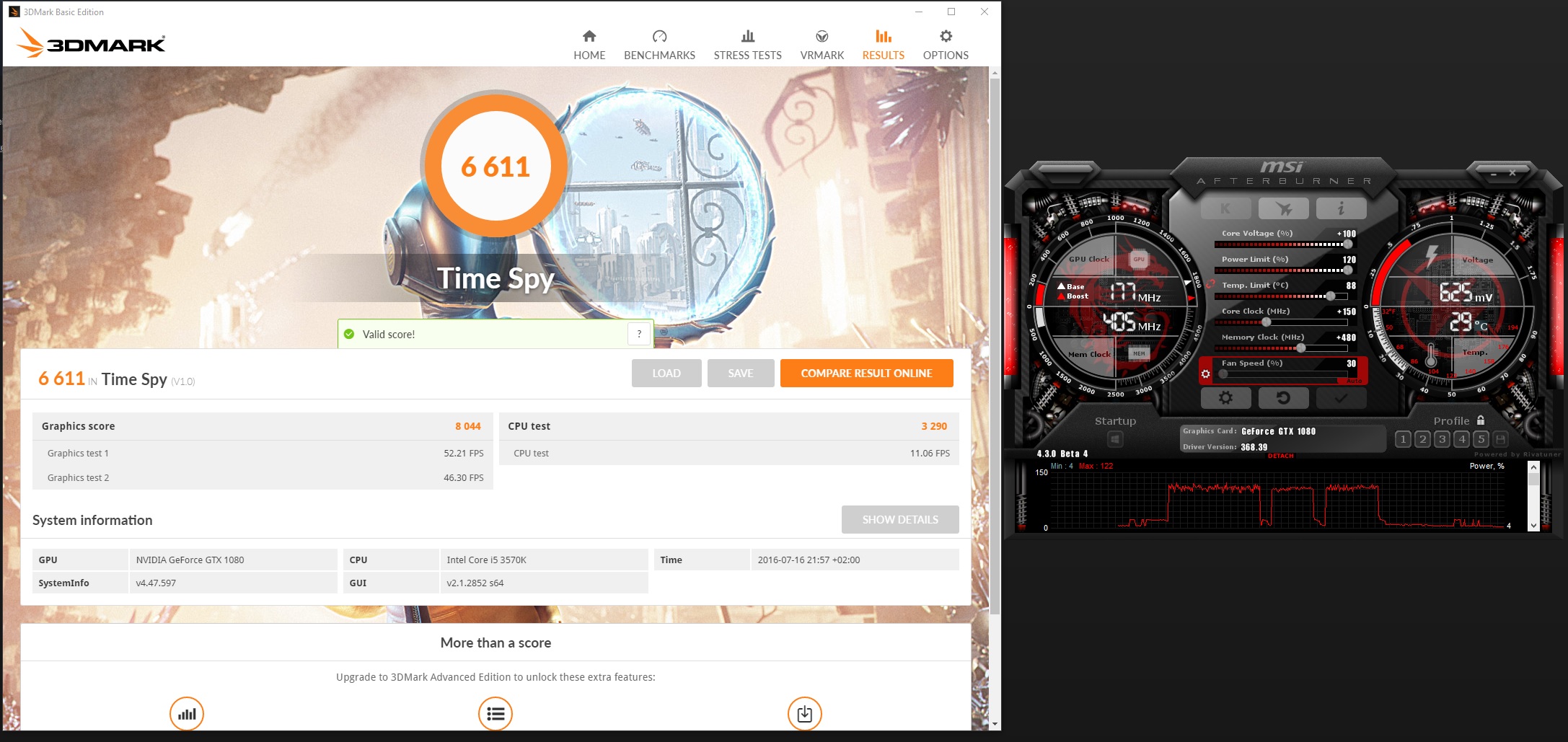
Task: Open the Afterburner info (i) button
Action: (1341, 208)
